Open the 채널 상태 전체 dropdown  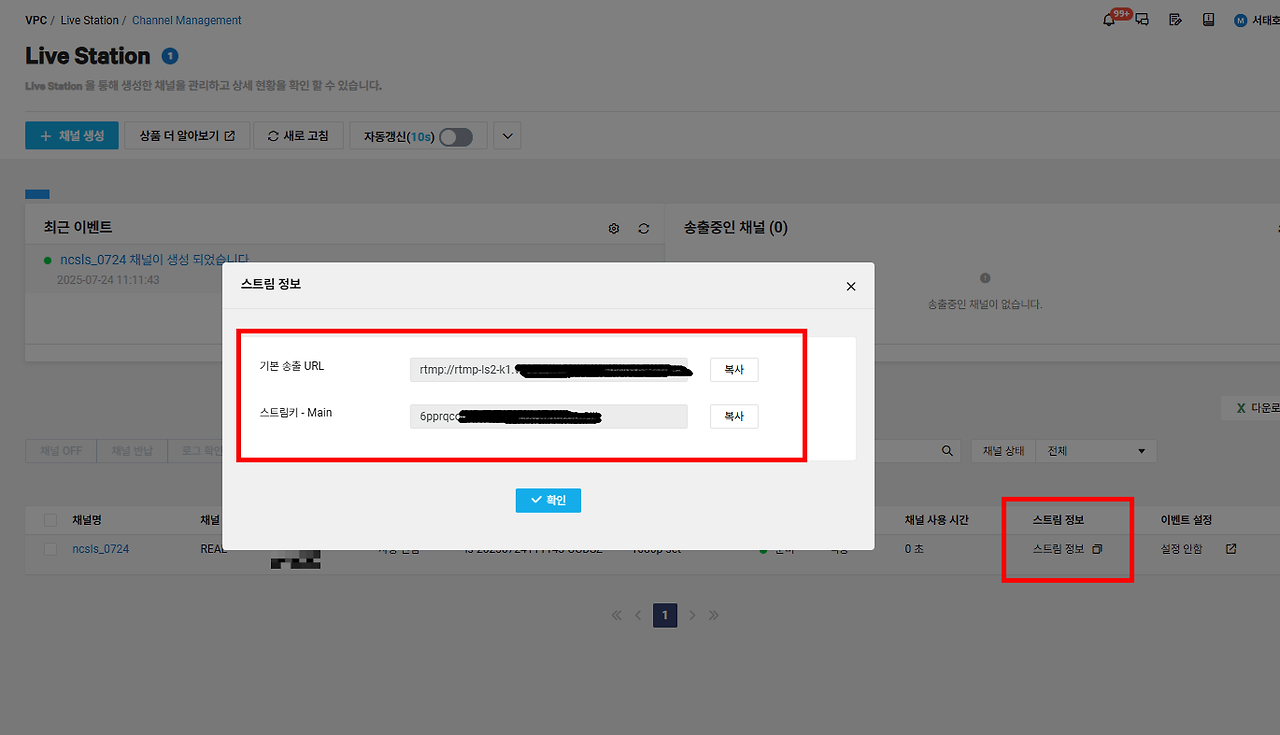click(1095, 450)
